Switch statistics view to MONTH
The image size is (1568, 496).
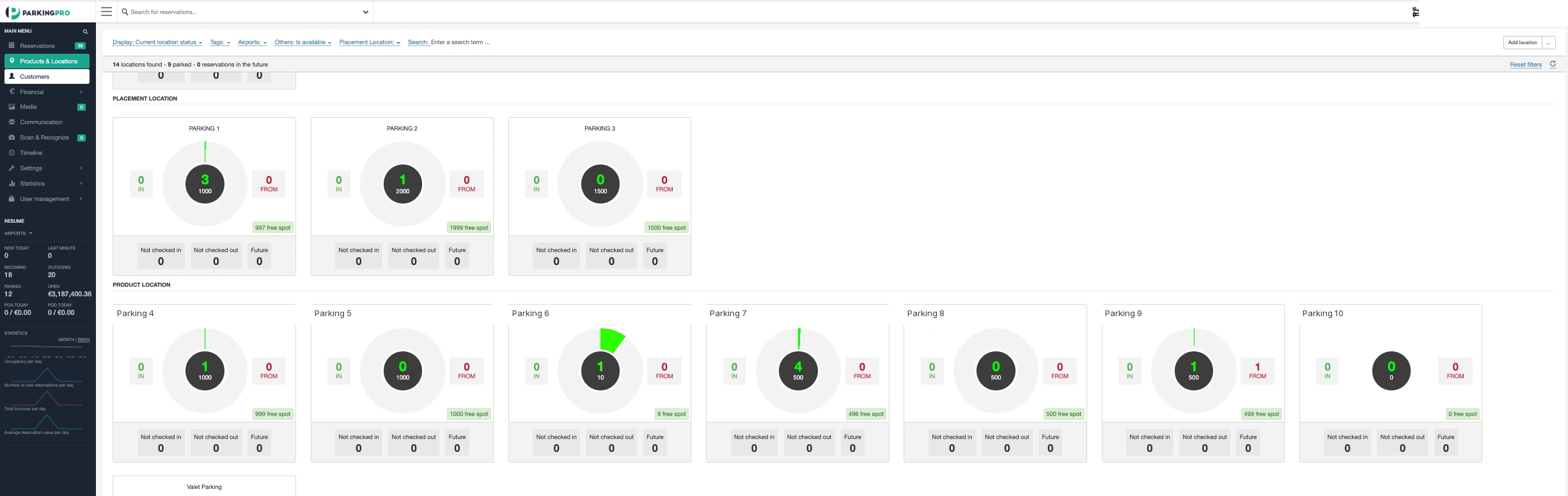coord(67,340)
